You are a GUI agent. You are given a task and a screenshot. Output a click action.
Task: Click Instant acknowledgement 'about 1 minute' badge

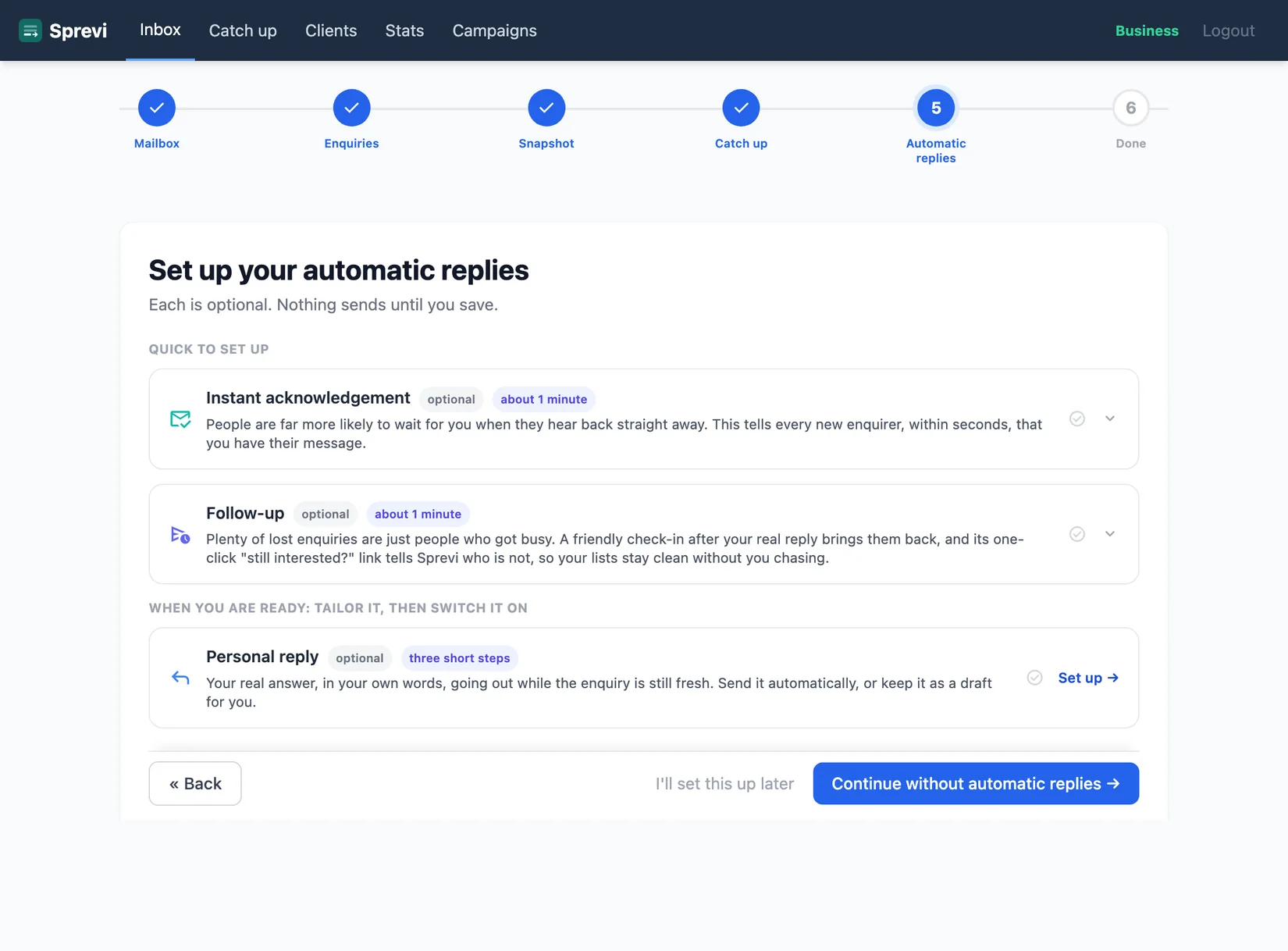(544, 399)
